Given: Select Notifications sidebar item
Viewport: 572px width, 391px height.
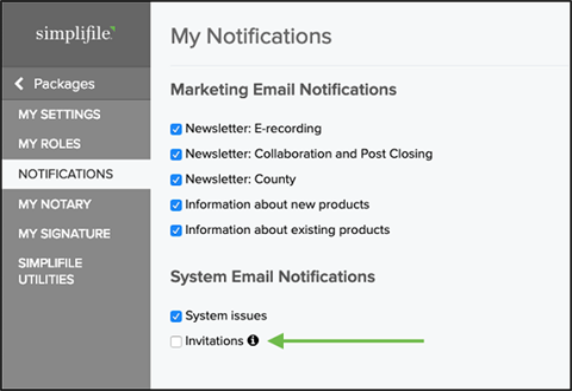Looking at the screenshot, I should pos(76,174).
